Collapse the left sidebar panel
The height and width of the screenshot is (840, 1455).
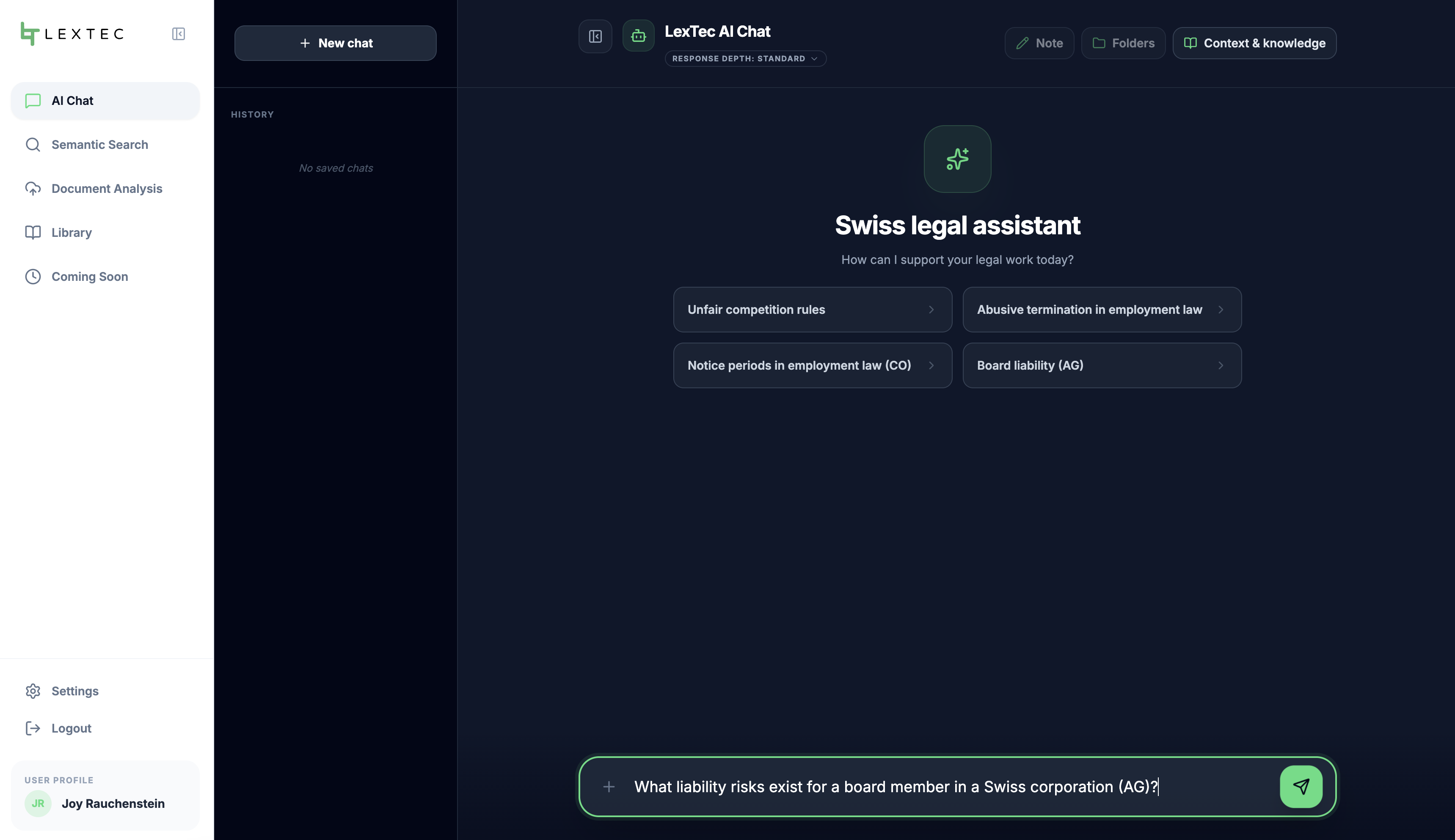coord(178,33)
